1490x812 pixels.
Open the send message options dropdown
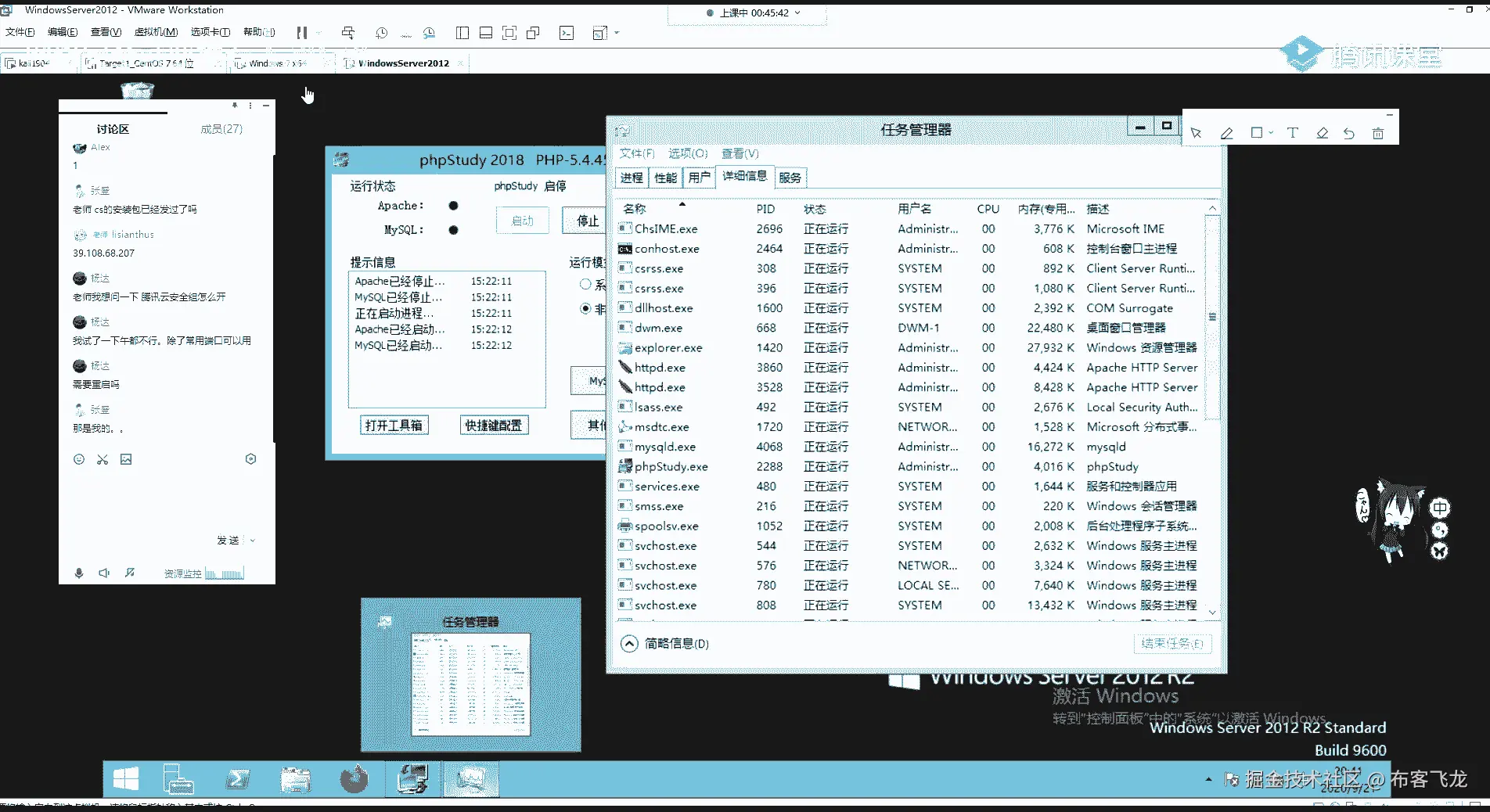coord(252,541)
